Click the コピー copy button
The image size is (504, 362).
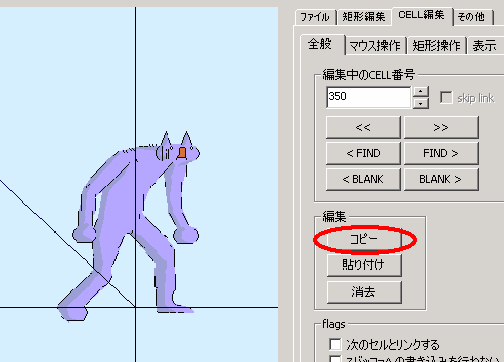point(364,239)
